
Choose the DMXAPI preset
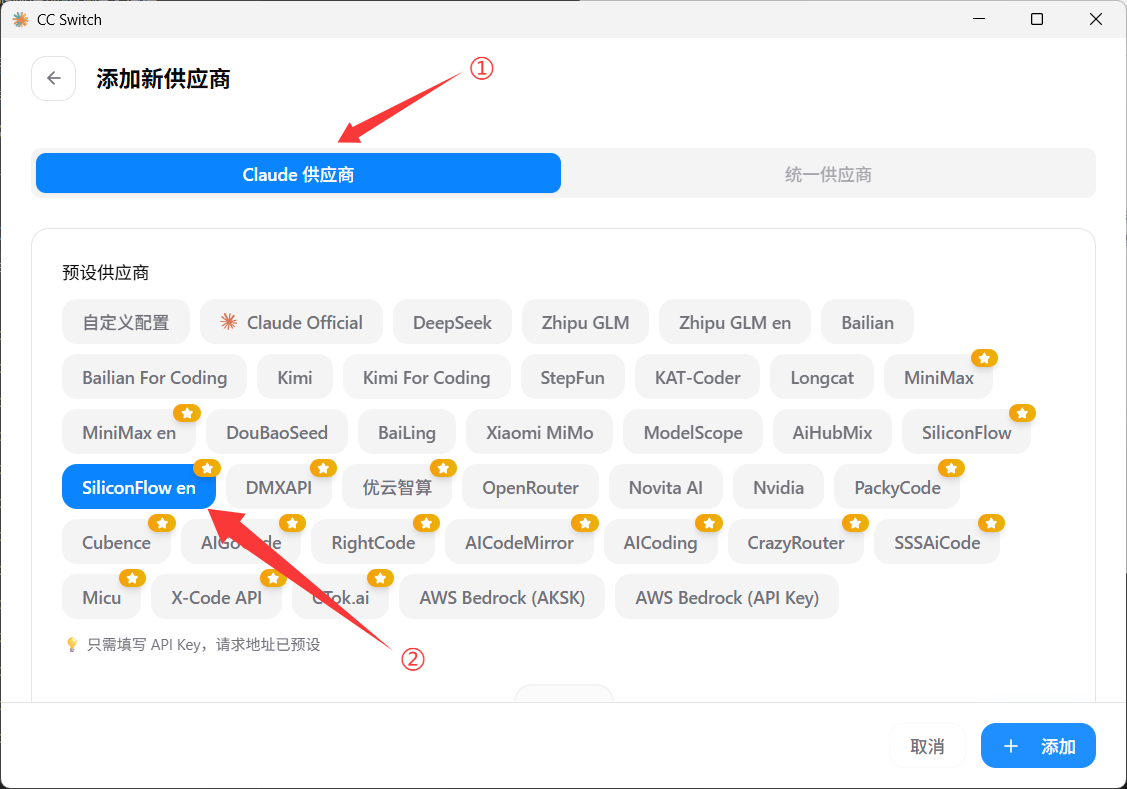pos(279,487)
